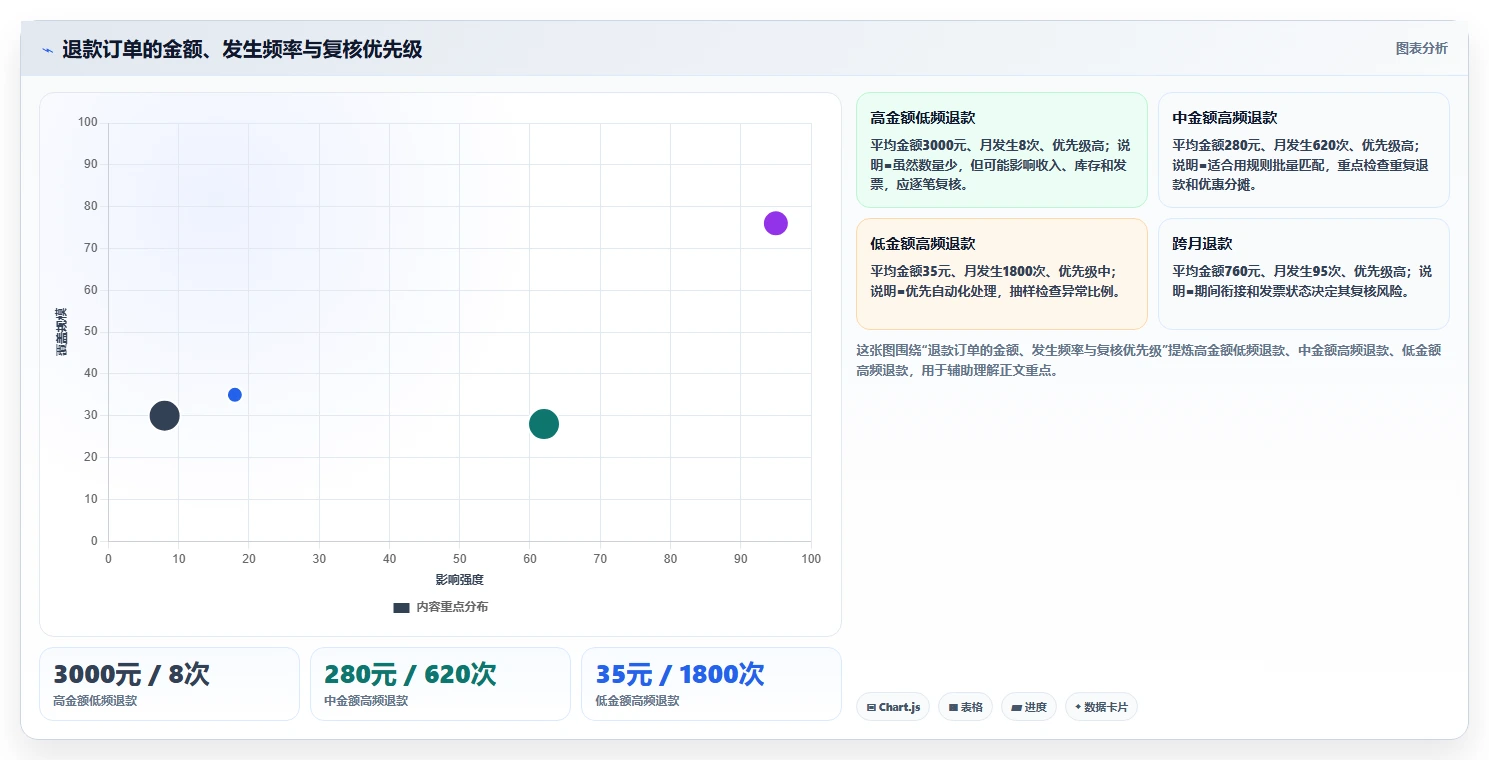Viewport: 1489px width, 760px height.
Task: Click the 覆盖规模 y-axis title
Action: [x=61, y=332]
